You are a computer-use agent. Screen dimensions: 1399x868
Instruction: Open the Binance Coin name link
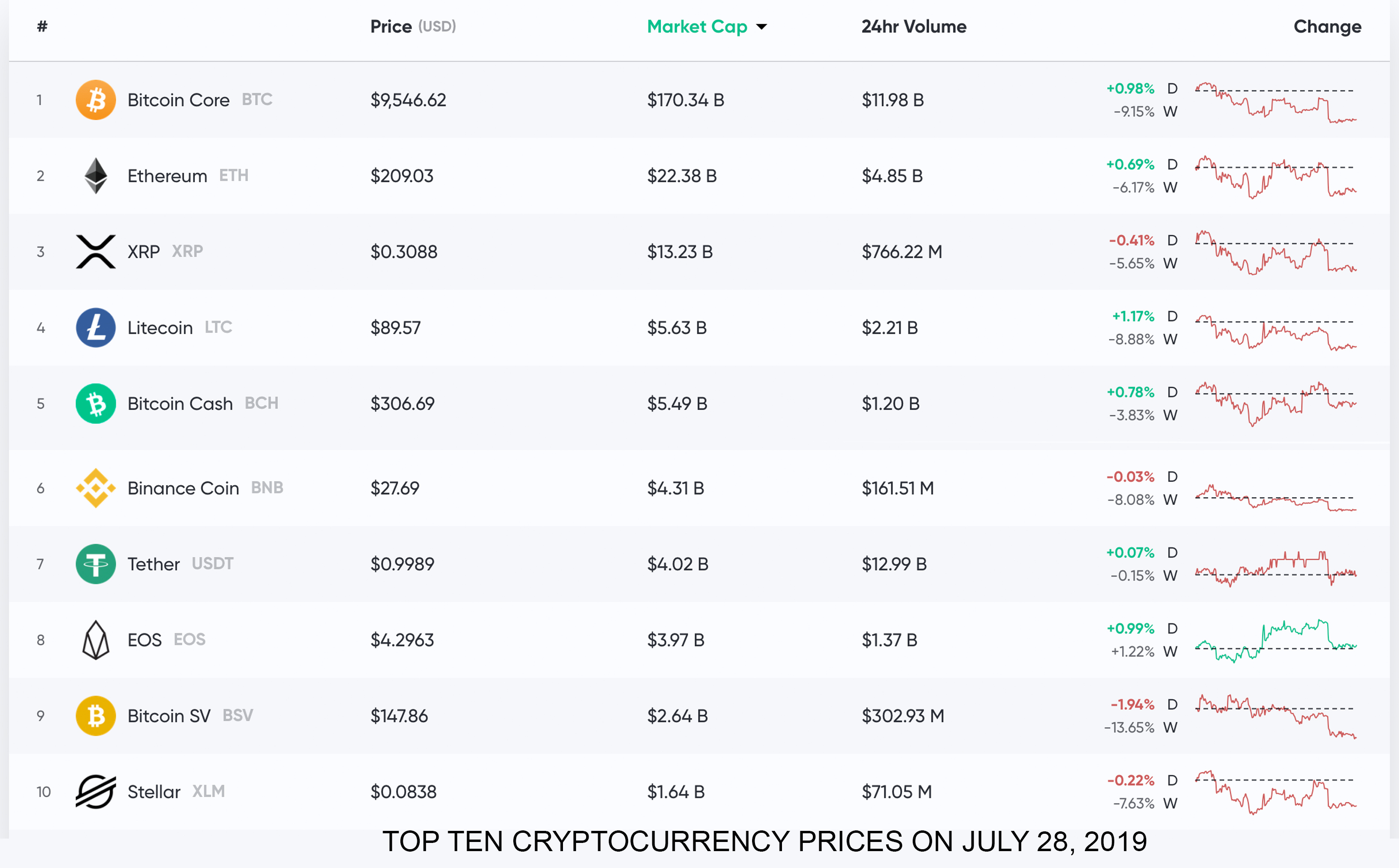[x=183, y=488]
